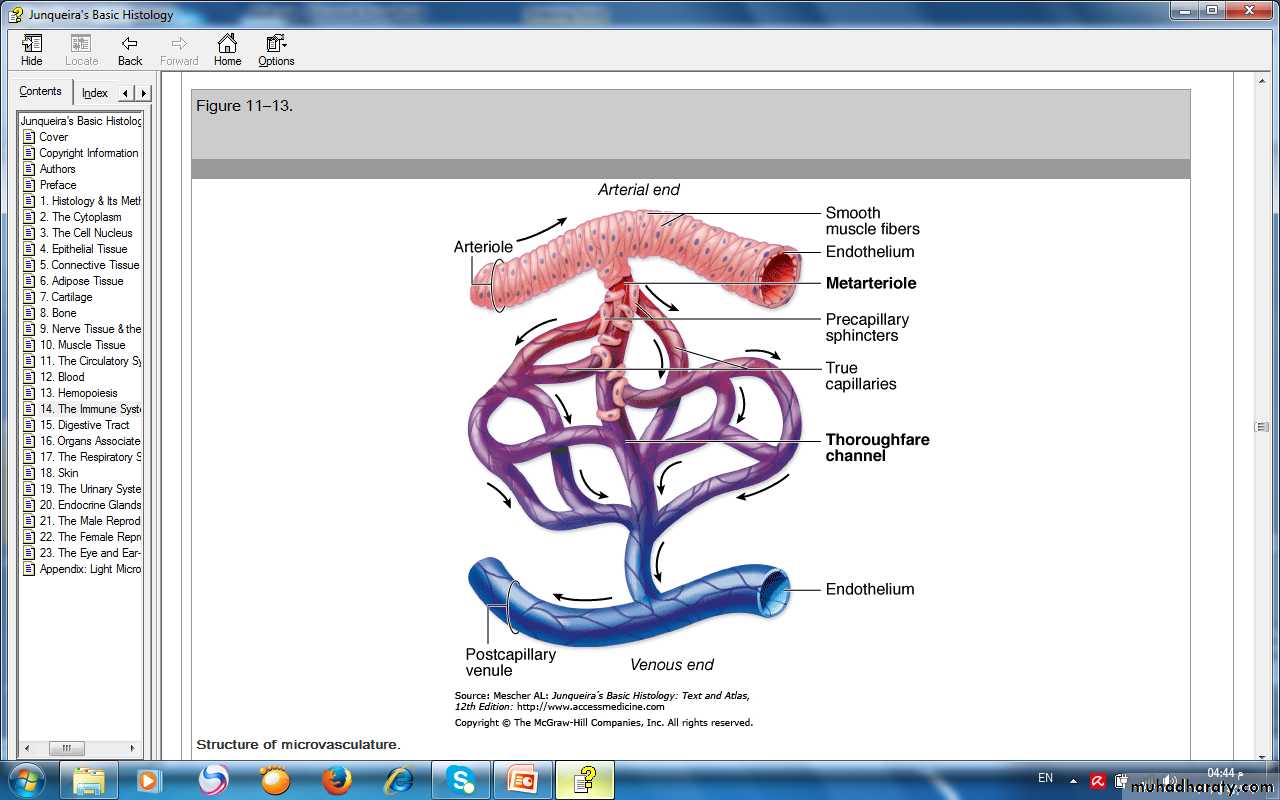Open the 4. Epithelial Tissue chapter
The height and width of the screenshot is (800, 1280).
[x=83, y=249]
